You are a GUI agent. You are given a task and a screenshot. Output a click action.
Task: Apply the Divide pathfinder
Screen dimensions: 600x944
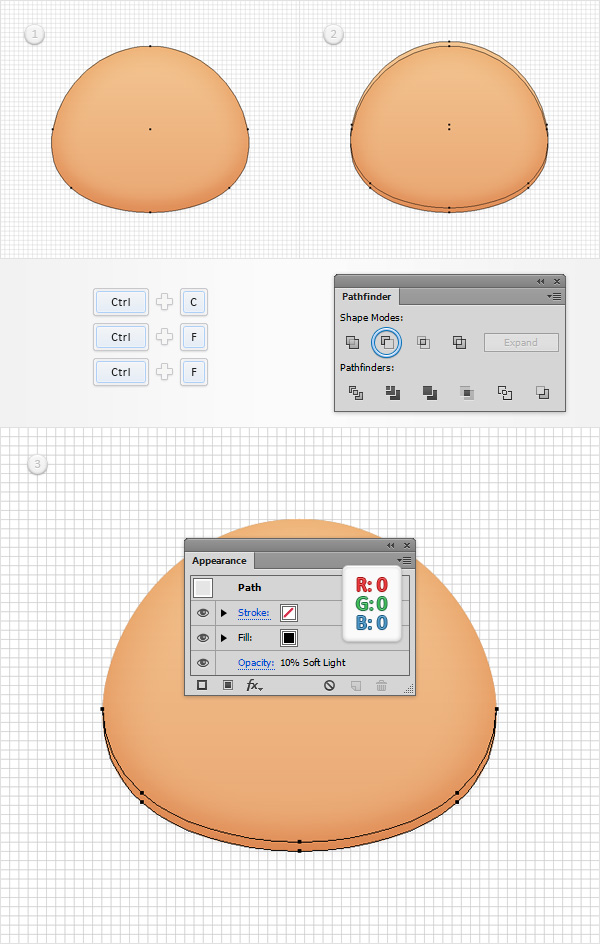(x=356, y=393)
